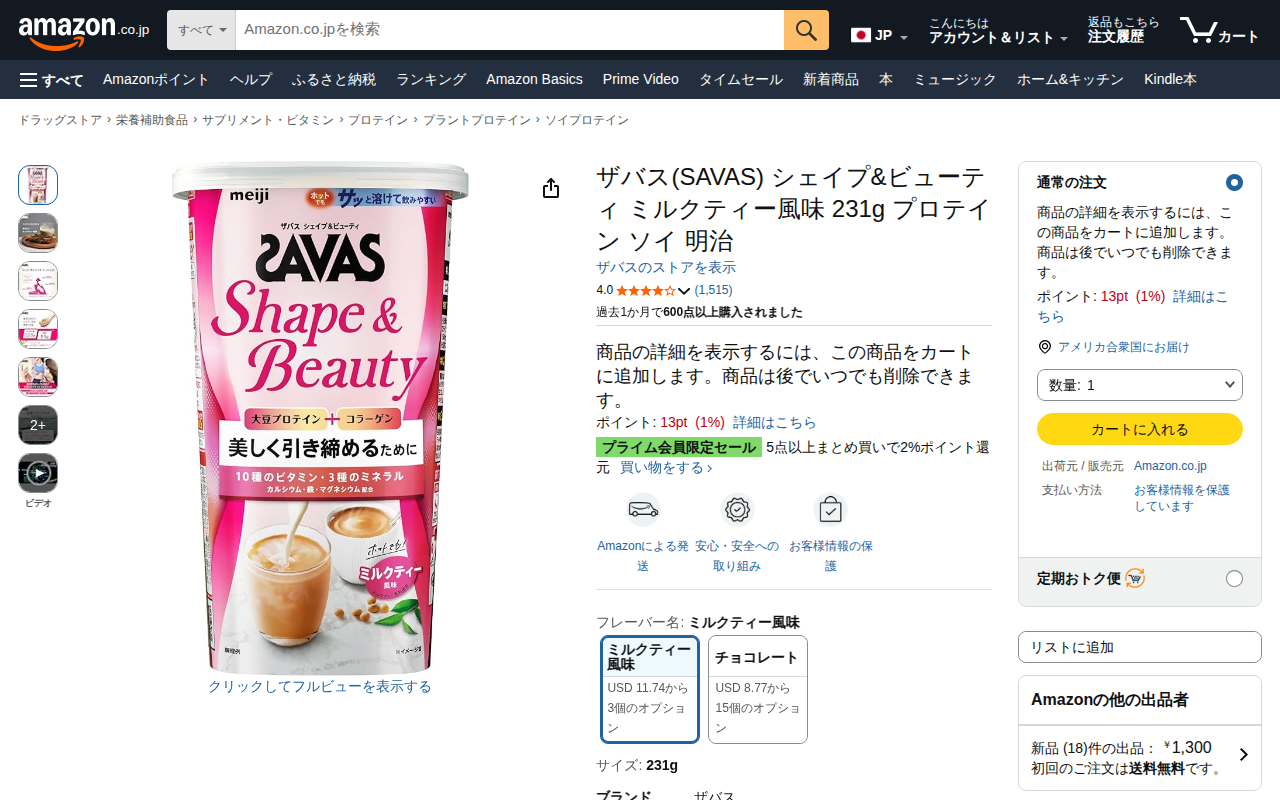Viewport: 1280px width, 800px height.
Task: Open 注文履歴 orders link
Action: (1124, 30)
